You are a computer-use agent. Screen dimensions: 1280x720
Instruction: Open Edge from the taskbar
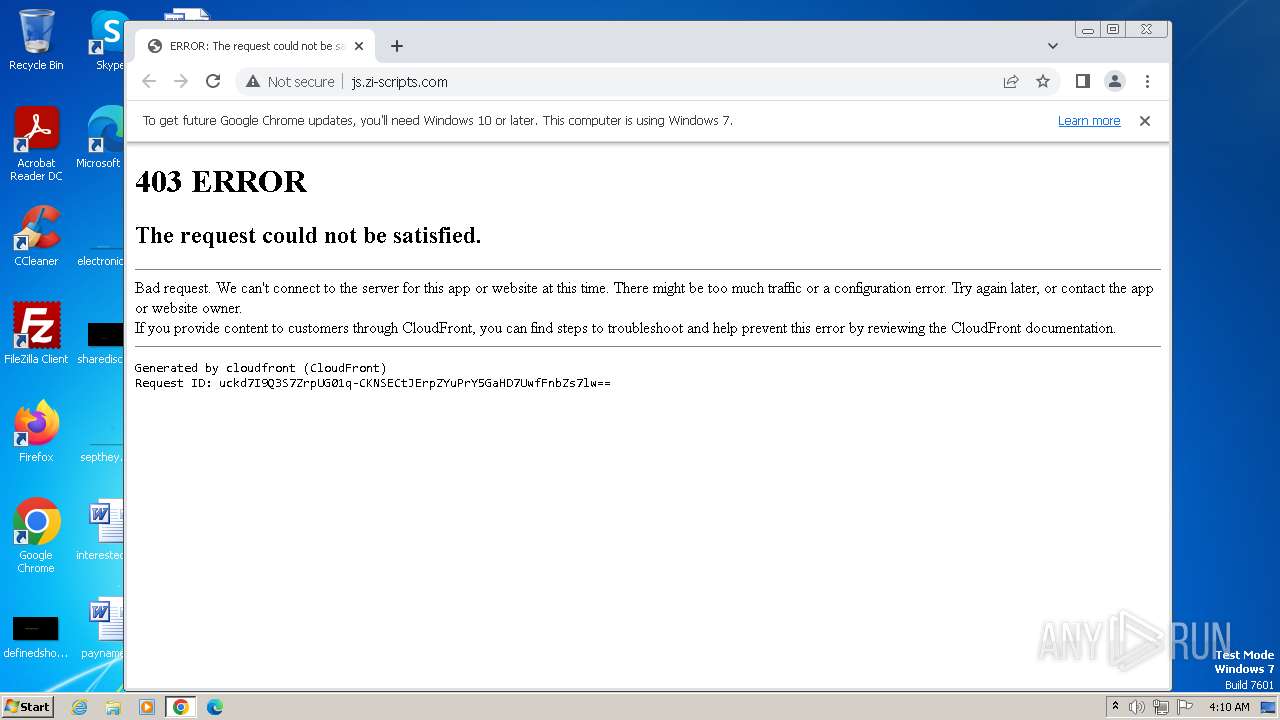click(214, 707)
